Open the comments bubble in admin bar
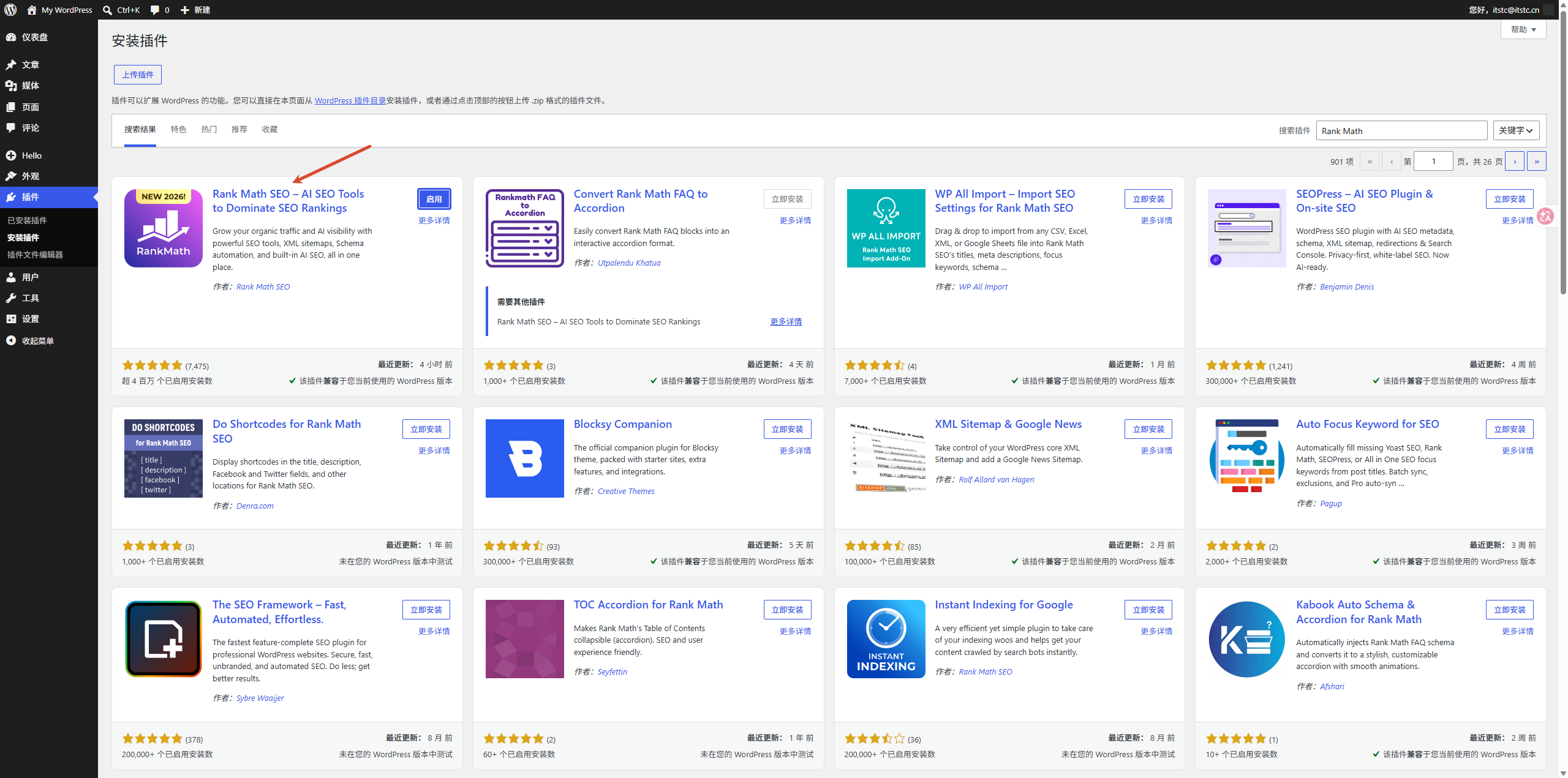 tap(154, 10)
